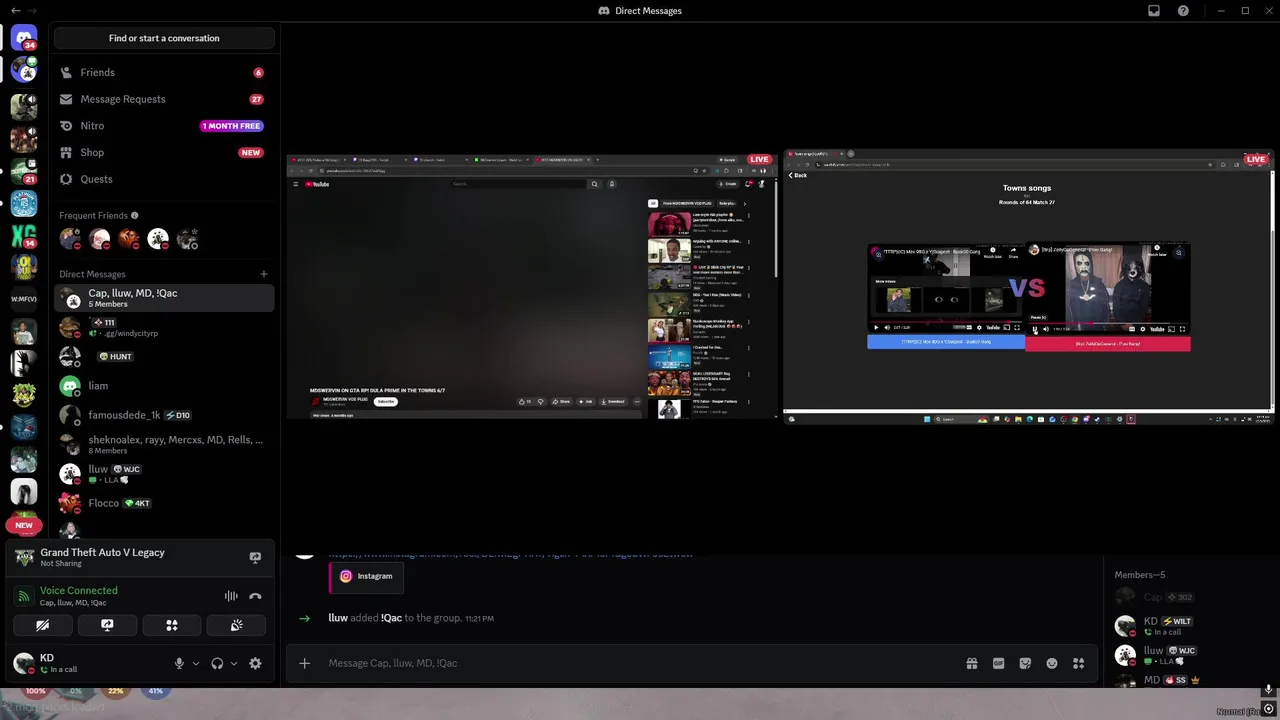This screenshot has width=1280, height=720.
Task: Click the Voice Connected signal icon
Action: tap(24, 596)
